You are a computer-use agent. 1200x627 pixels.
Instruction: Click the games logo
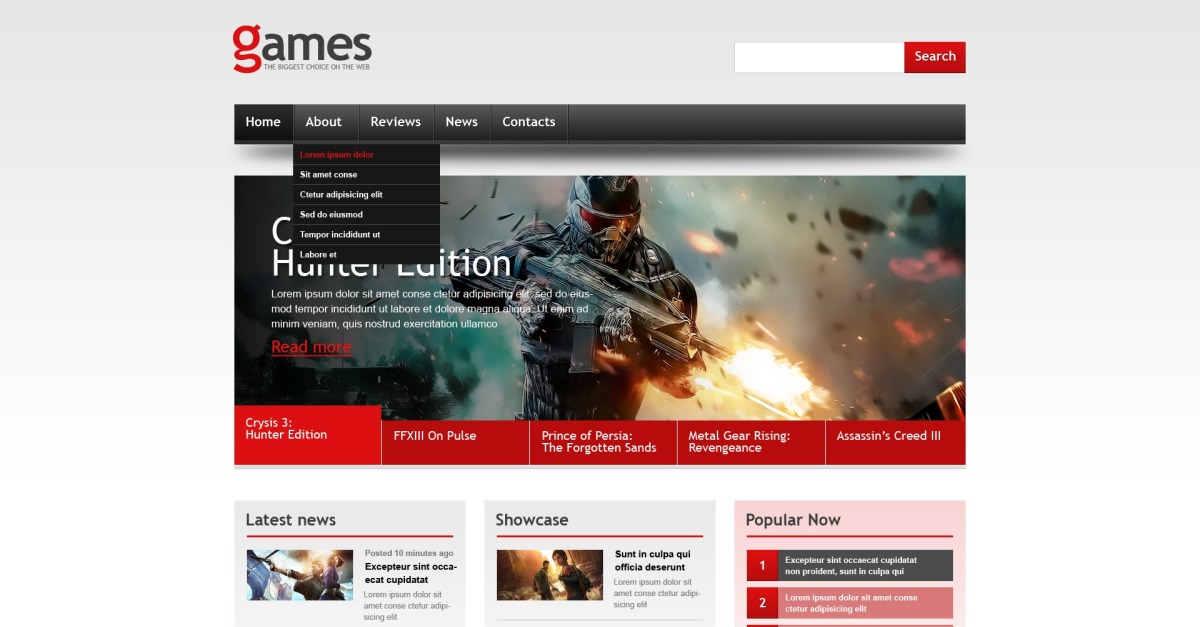pyautogui.click(x=302, y=48)
